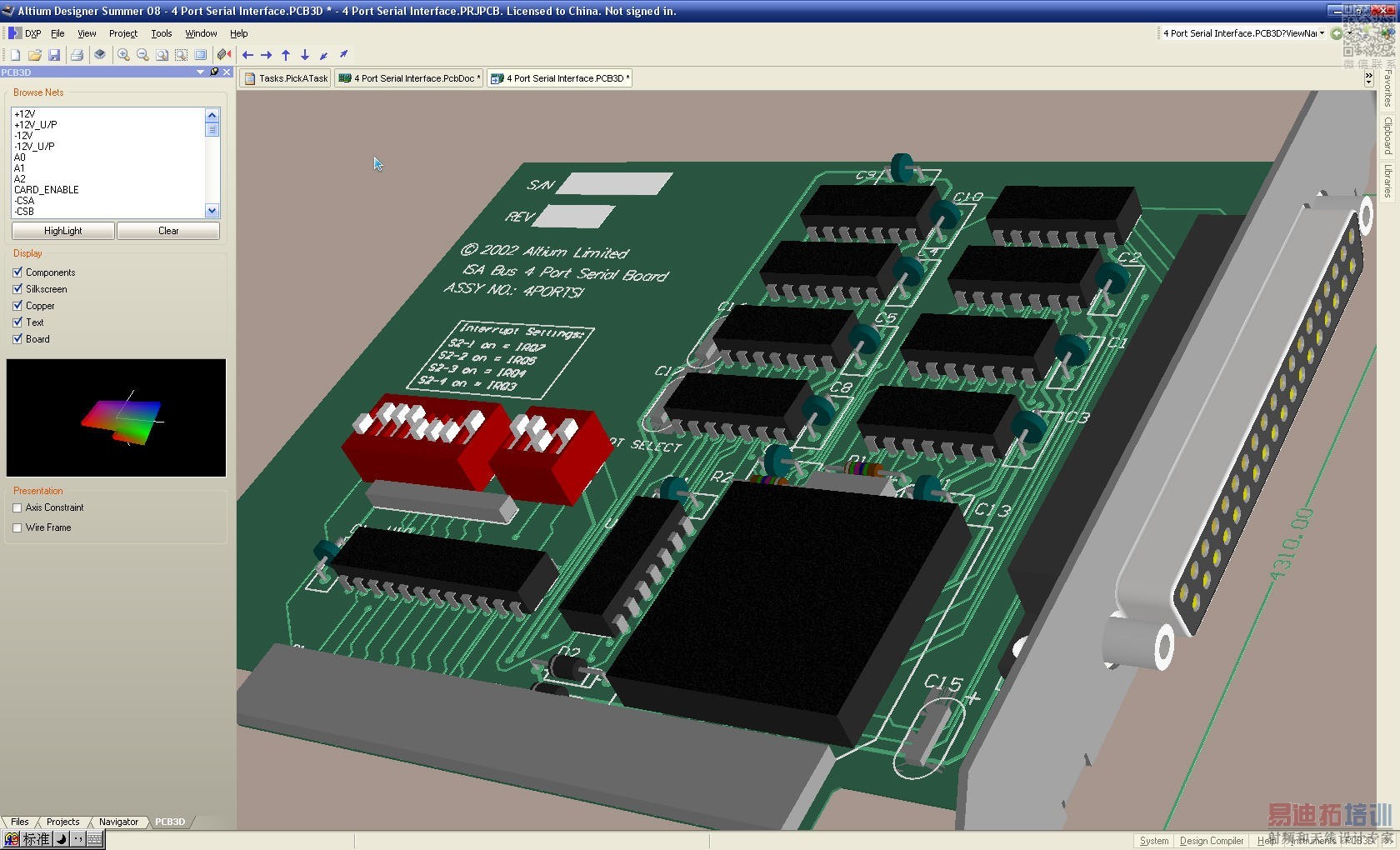Viewport: 1400px width, 850px height.
Task: Click Browse Nets scroll down arrow
Action: [x=212, y=212]
